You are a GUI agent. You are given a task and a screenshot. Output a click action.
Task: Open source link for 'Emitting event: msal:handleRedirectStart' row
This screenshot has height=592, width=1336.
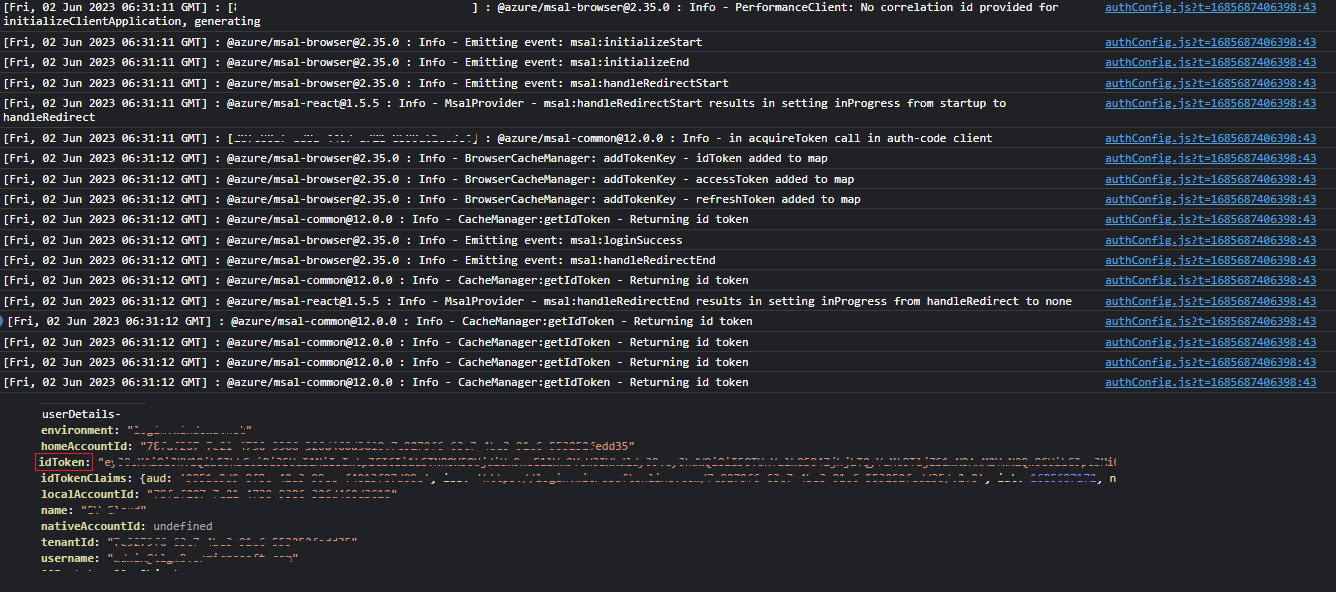[x=1210, y=83]
